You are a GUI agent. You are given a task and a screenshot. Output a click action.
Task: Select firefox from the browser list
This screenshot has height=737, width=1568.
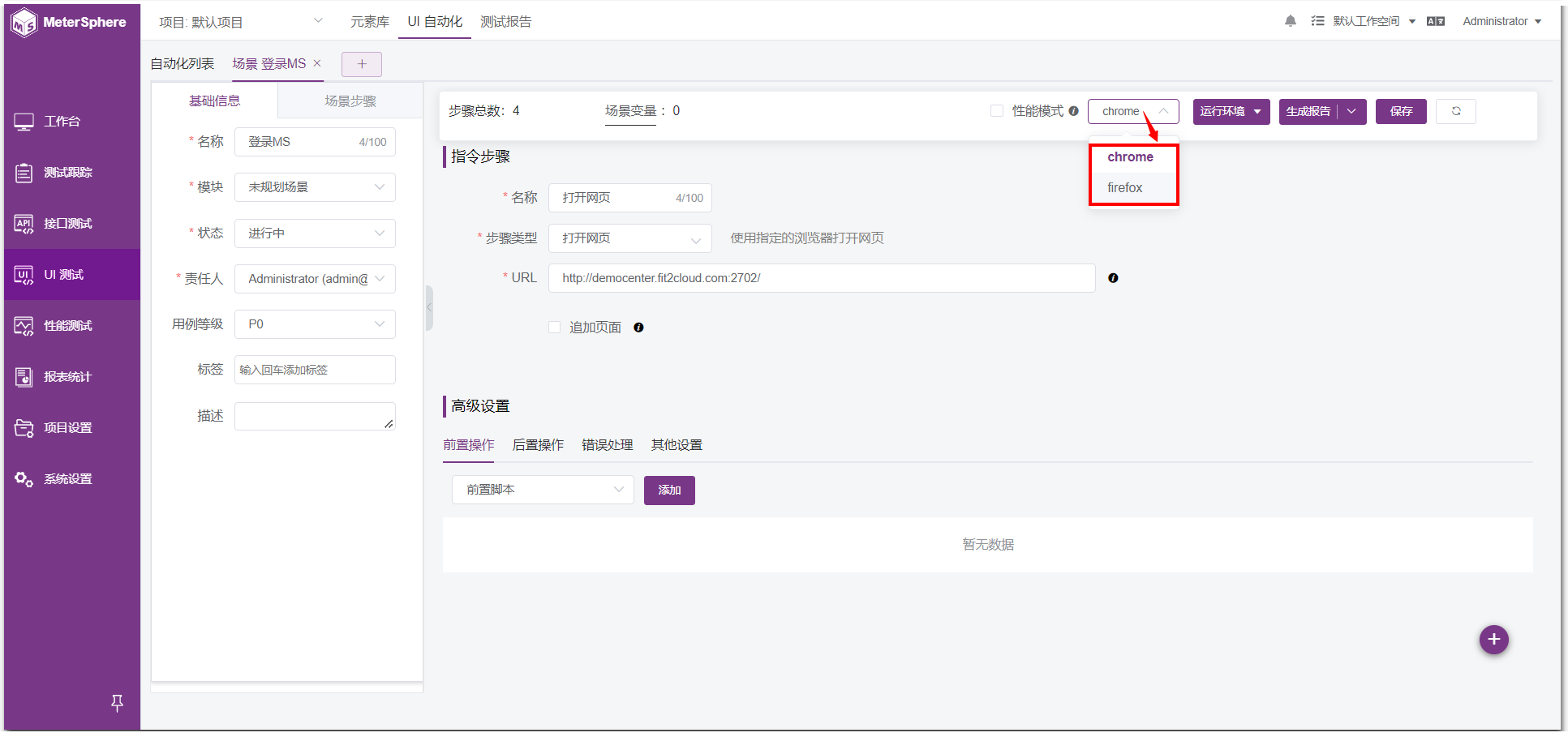[1133, 188]
